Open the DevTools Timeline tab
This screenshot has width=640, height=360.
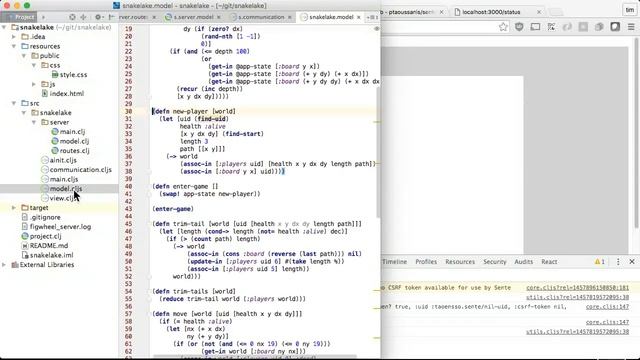point(394,262)
